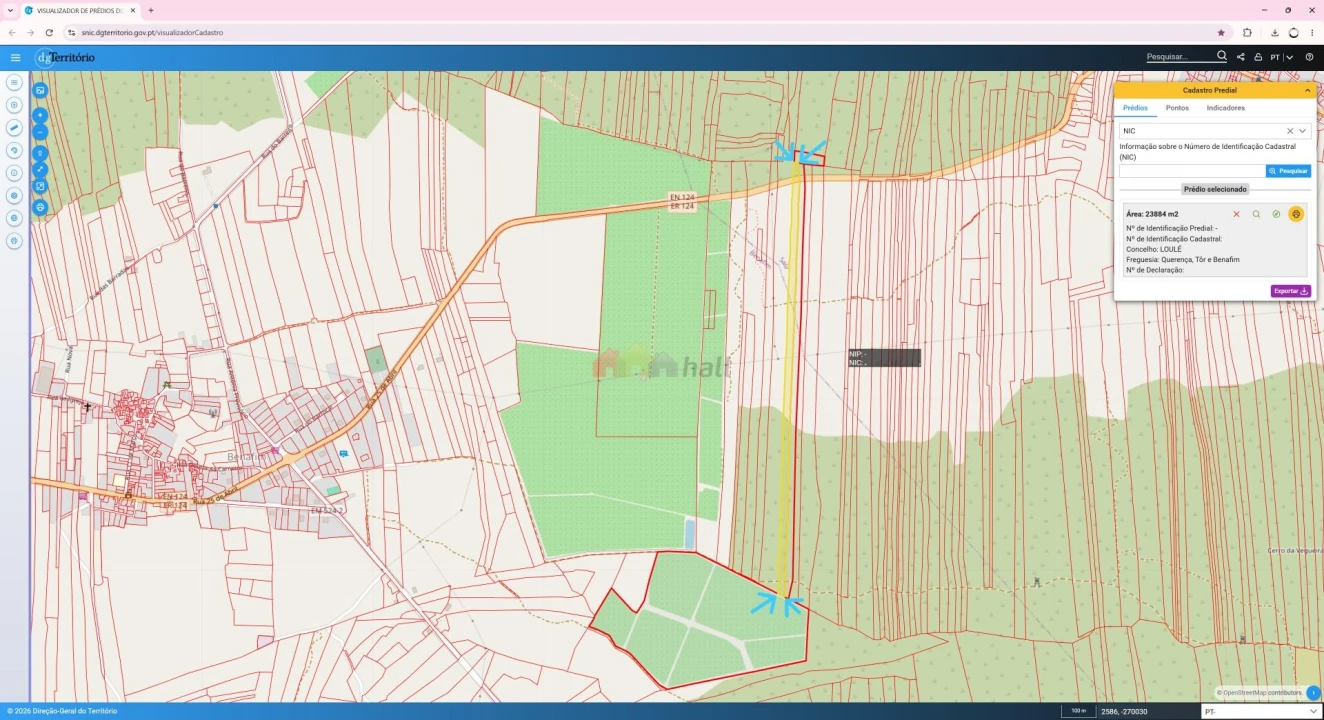Open the hamburger main menu
This screenshot has height=720, width=1324.
tap(15, 58)
